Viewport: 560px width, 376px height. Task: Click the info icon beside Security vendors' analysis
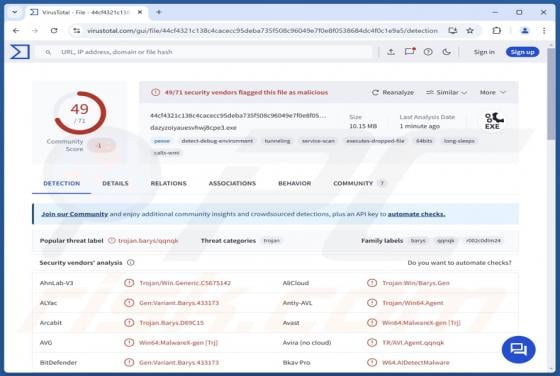click(x=131, y=262)
